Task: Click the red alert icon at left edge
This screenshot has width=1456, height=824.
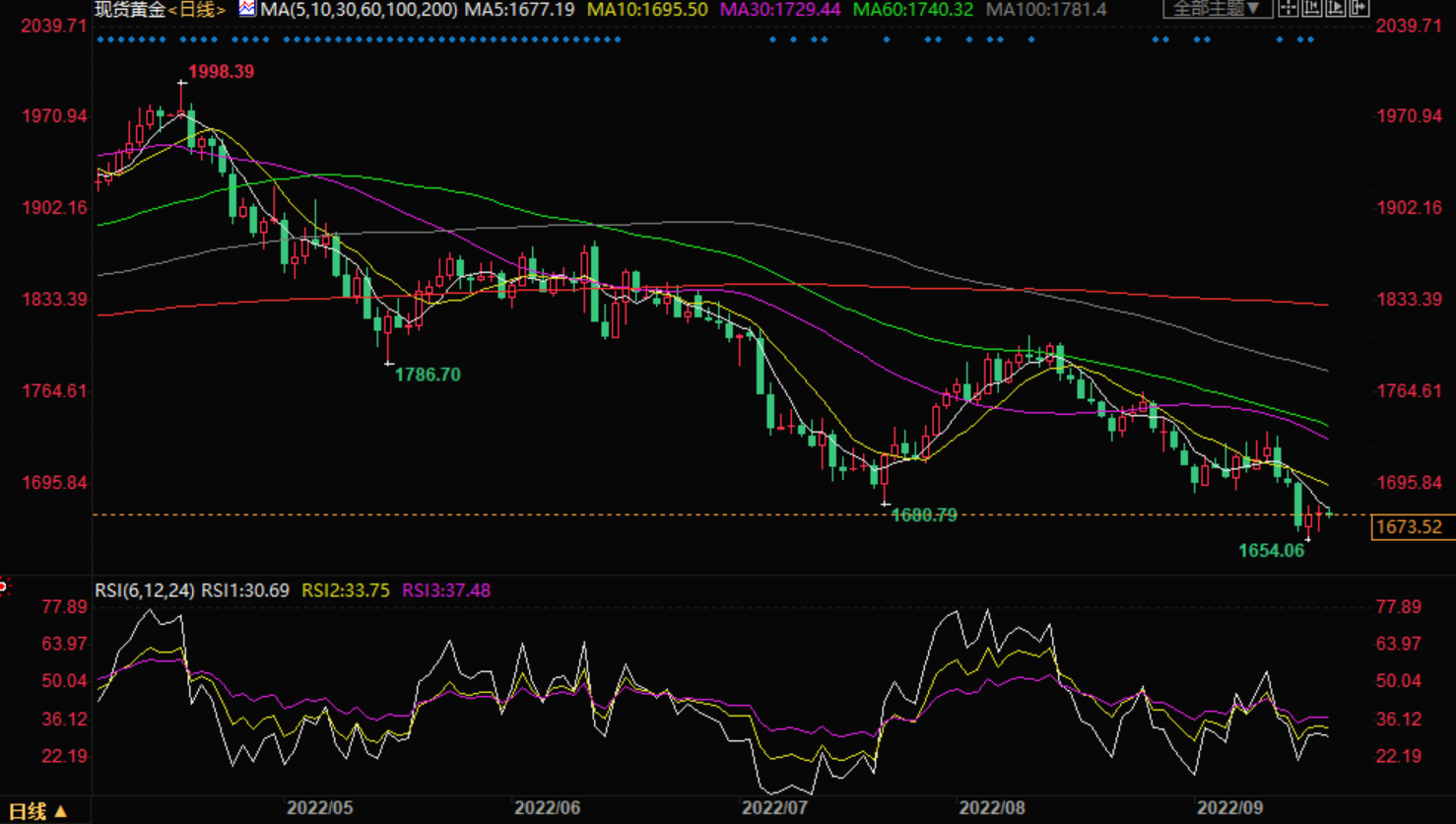Action: pos(3,587)
